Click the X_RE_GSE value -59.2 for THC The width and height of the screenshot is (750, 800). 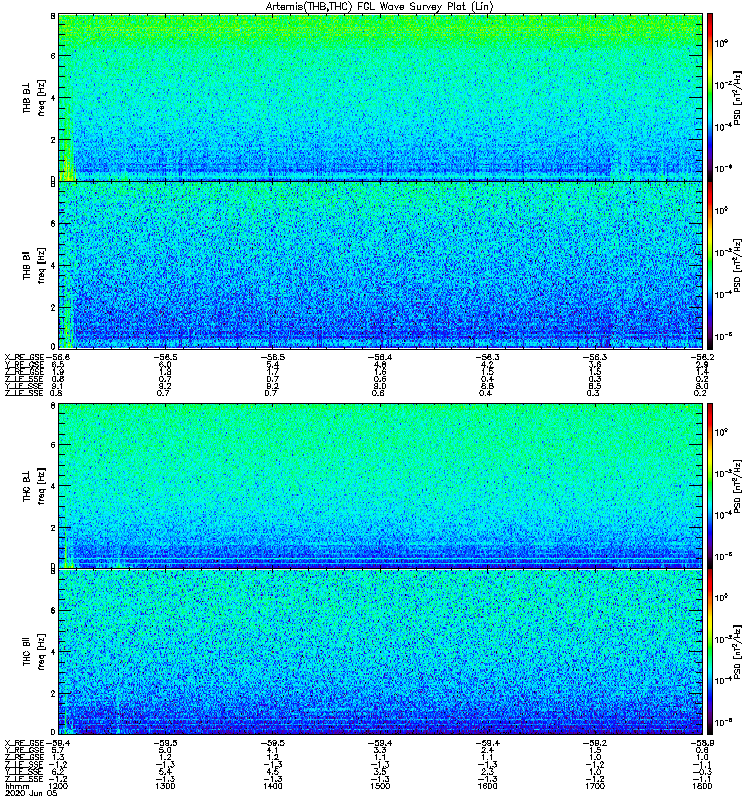tap(595, 743)
